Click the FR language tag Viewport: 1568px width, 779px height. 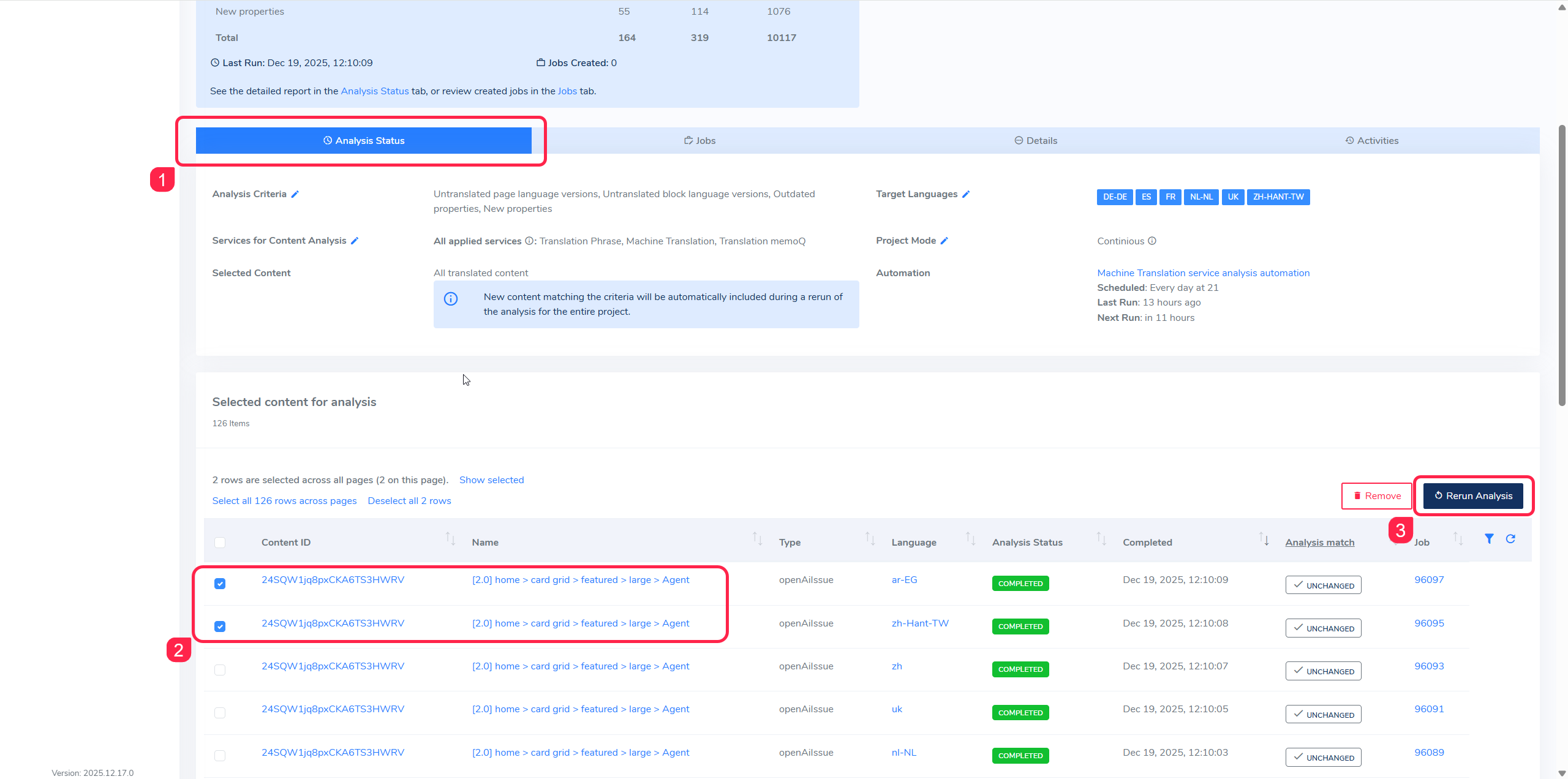[x=1170, y=197]
